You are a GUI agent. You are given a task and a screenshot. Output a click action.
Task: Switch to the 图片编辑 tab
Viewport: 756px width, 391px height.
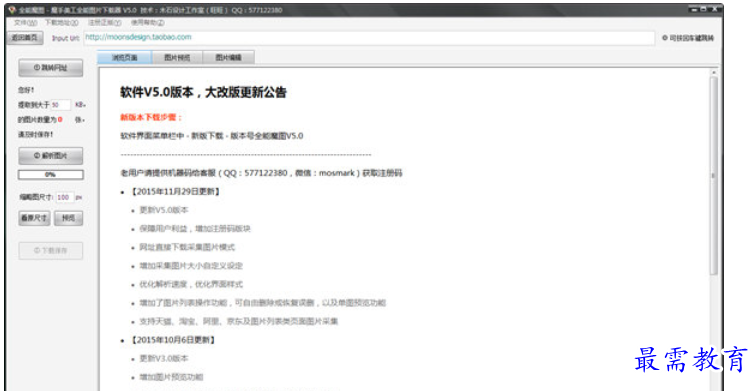tap(228, 57)
